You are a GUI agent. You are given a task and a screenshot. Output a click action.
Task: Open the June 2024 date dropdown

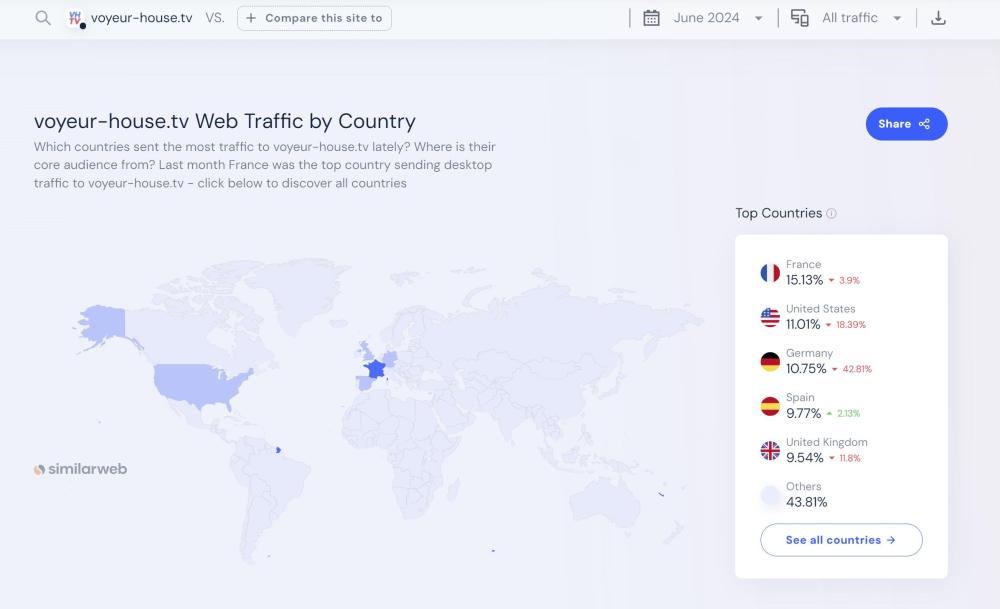[x=718, y=18]
